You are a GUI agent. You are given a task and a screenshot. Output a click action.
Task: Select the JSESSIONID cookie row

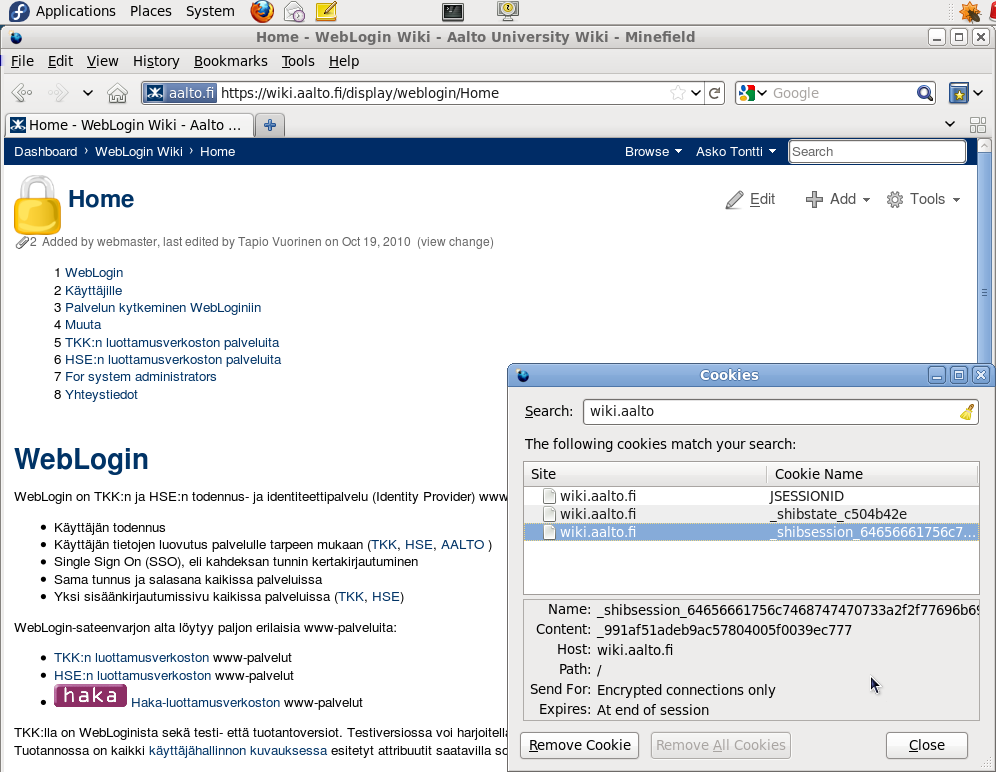tap(751, 496)
